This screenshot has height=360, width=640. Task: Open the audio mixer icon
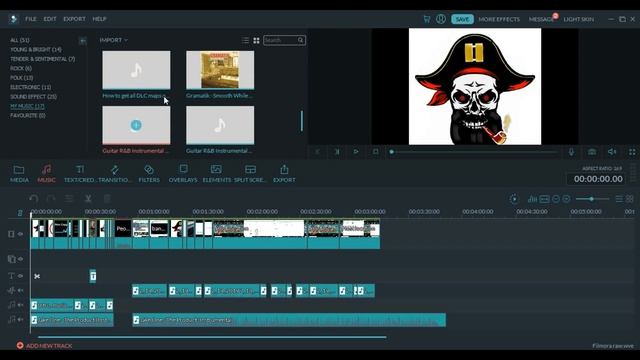(532, 199)
